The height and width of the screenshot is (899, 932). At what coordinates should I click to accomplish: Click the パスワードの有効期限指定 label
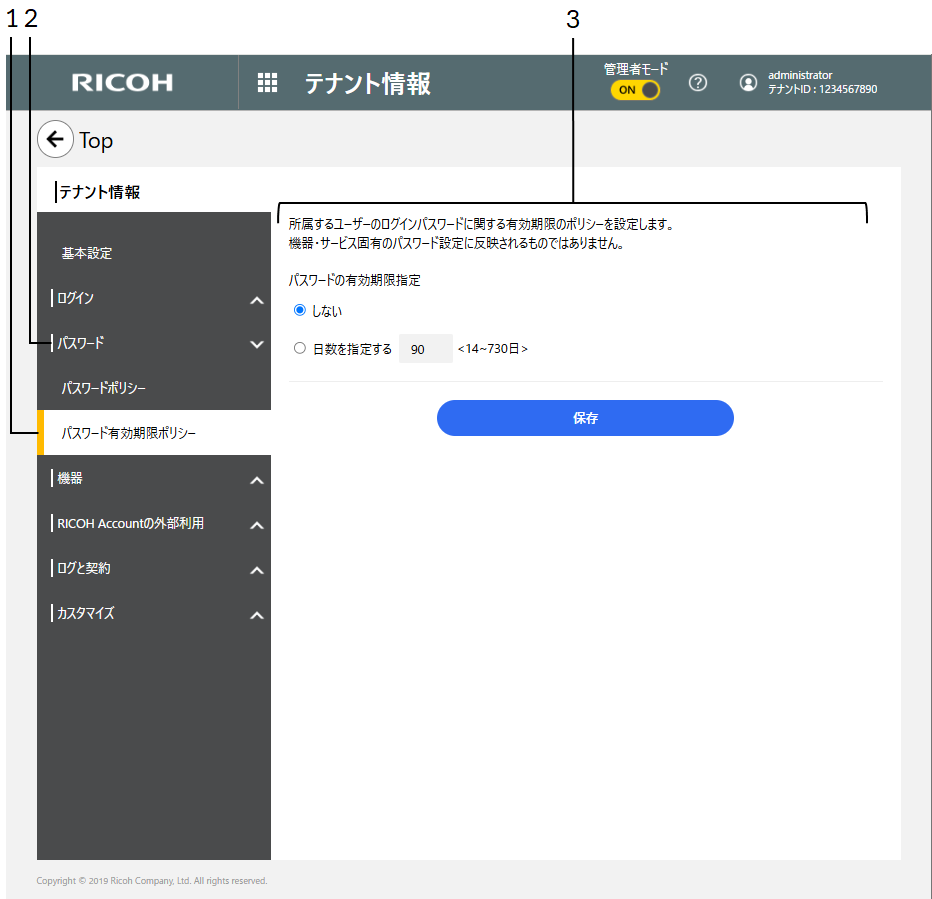pos(354,280)
